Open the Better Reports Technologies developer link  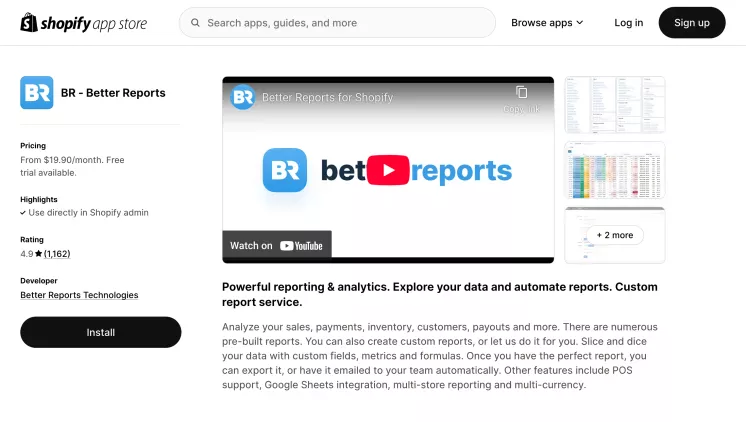coord(79,295)
